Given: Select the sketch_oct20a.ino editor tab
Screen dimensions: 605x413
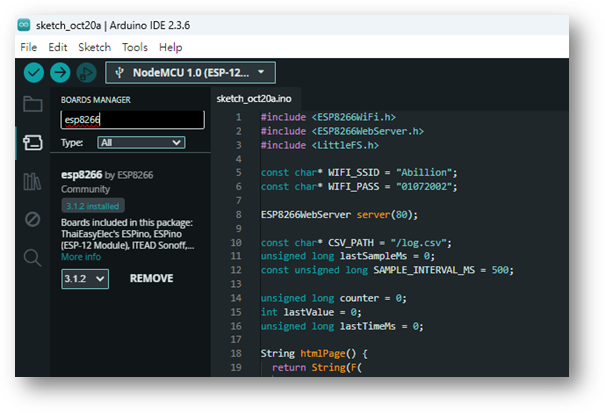Looking at the screenshot, I should [254, 99].
